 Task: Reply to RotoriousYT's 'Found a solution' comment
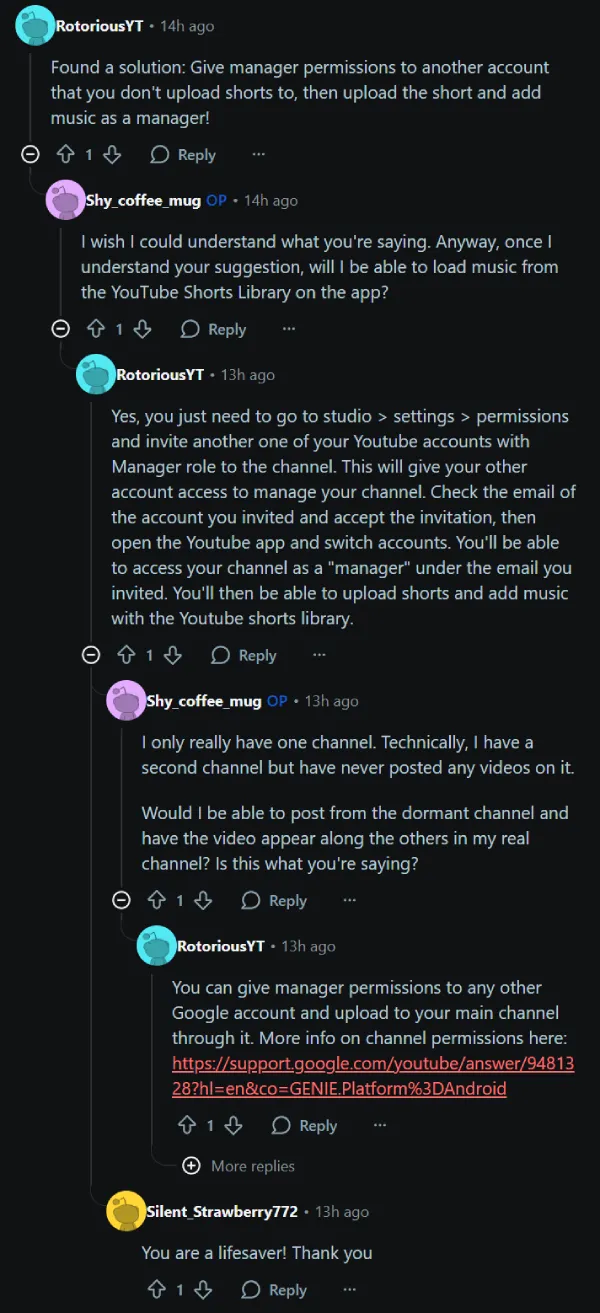pyautogui.click(x=183, y=155)
